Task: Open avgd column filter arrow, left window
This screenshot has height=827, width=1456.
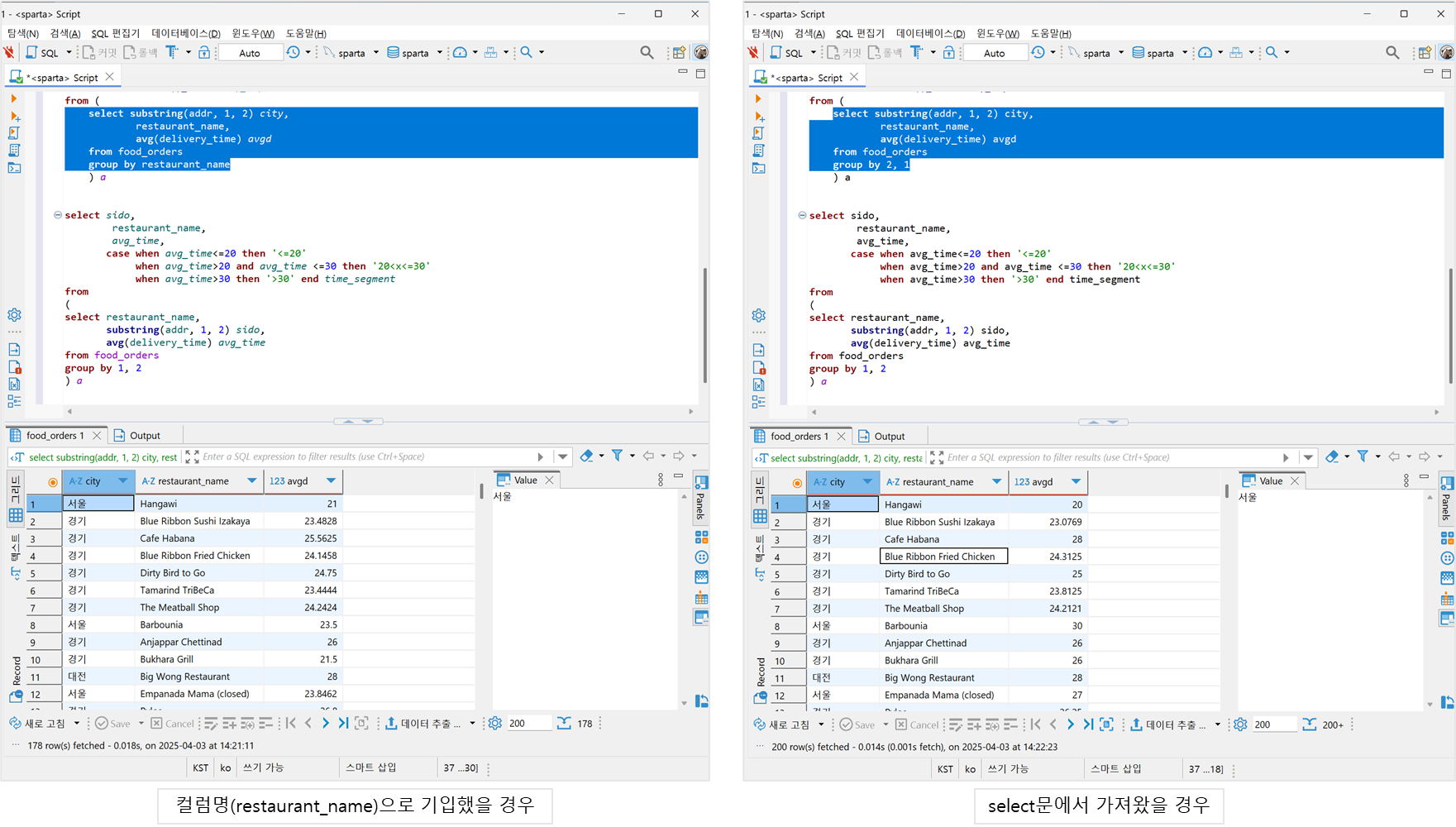Action: pos(331,481)
